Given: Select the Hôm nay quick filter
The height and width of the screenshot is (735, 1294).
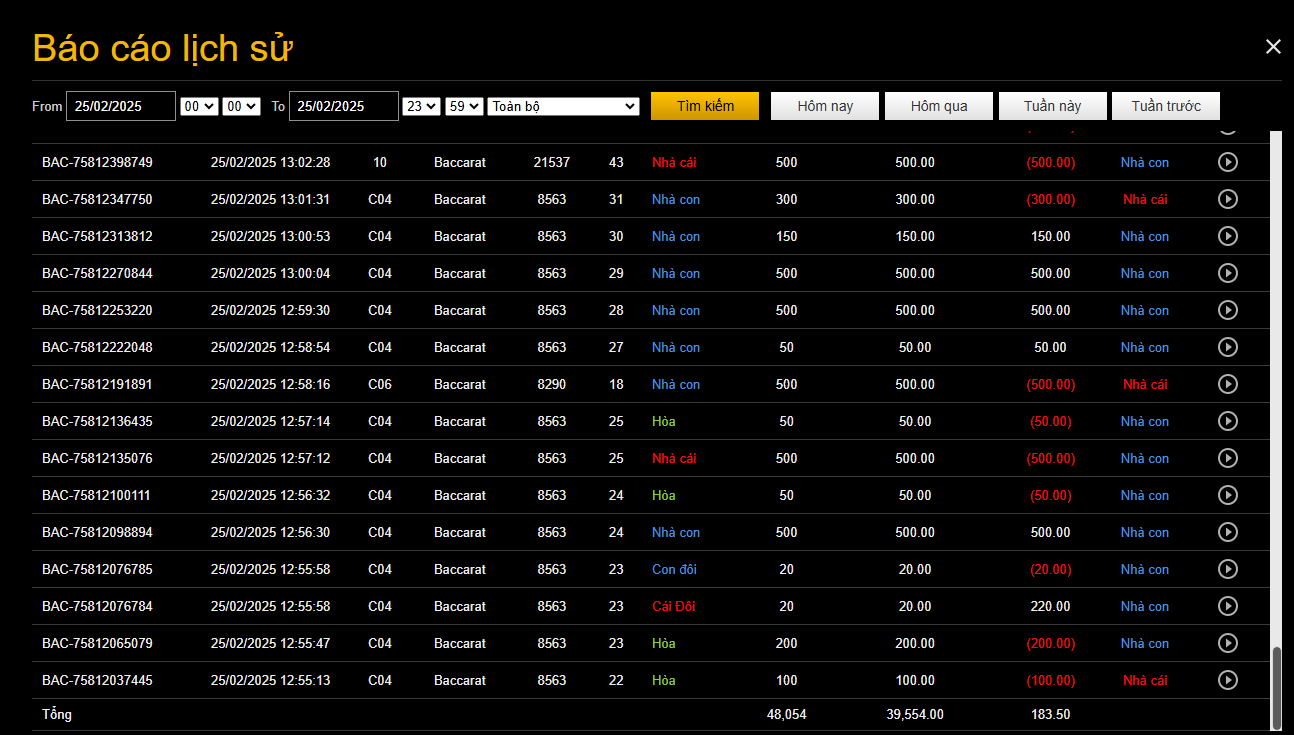Looking at the screenshot, I should [x=825, y=106].
